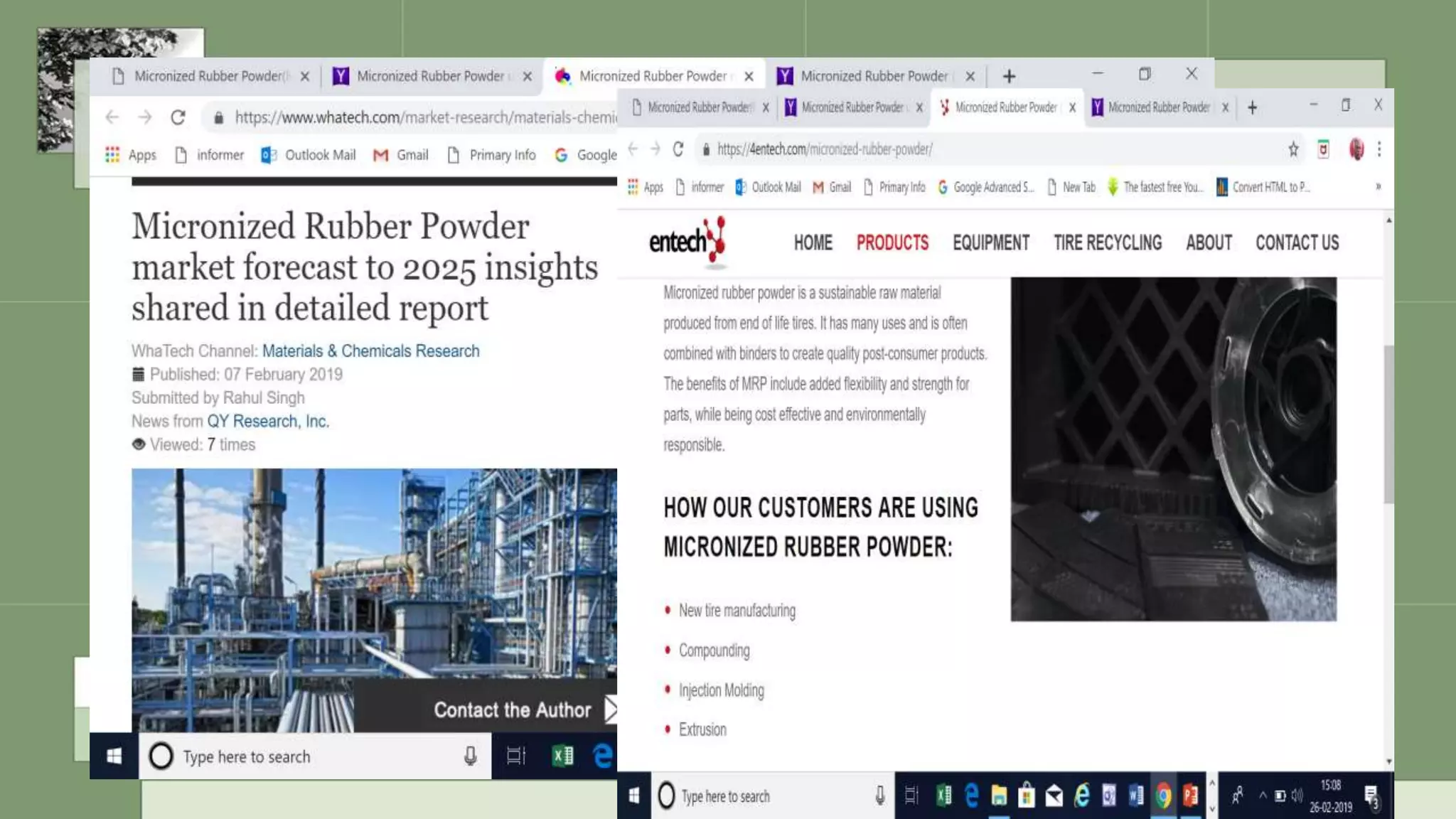Open the Microsoft Store taskbar icon
The height and width of the screenshot is (819, 1456).
1027,796
